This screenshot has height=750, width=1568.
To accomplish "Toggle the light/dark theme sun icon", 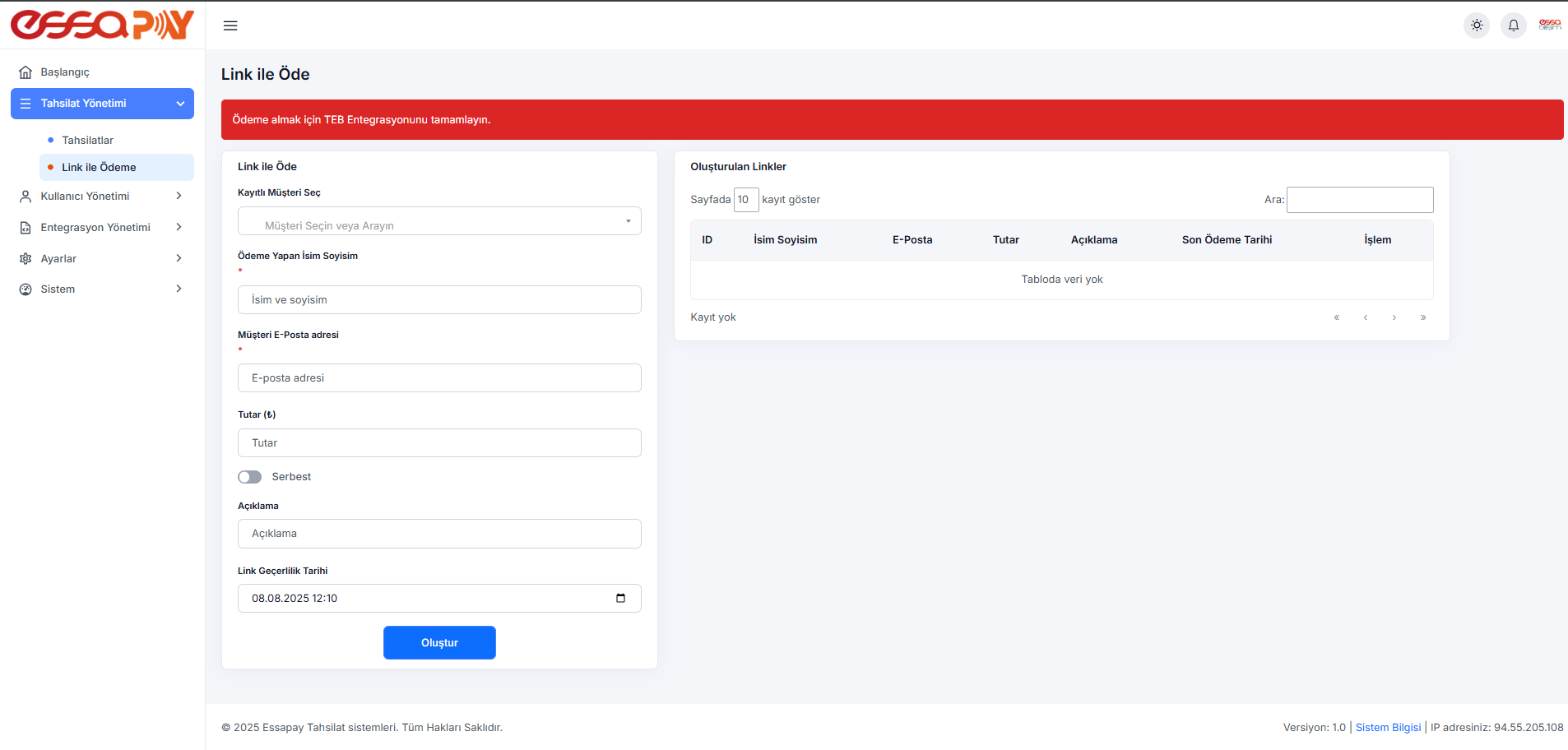I will 1477,25.
